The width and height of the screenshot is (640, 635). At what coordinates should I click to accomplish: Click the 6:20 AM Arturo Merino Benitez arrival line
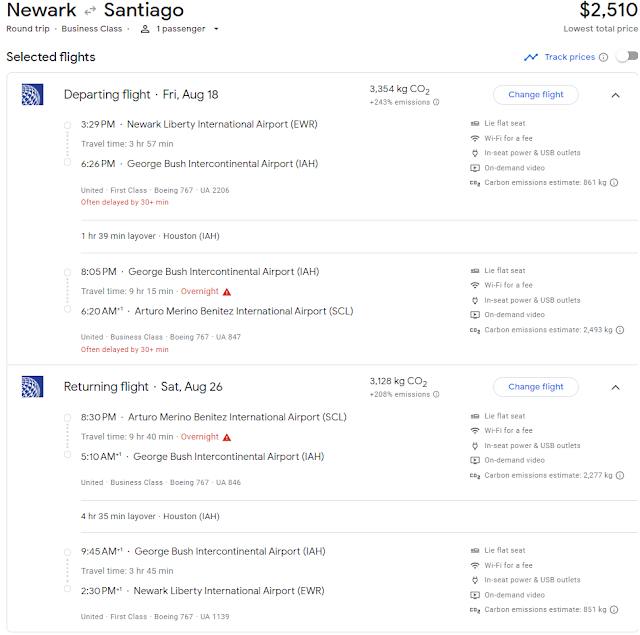217,311
